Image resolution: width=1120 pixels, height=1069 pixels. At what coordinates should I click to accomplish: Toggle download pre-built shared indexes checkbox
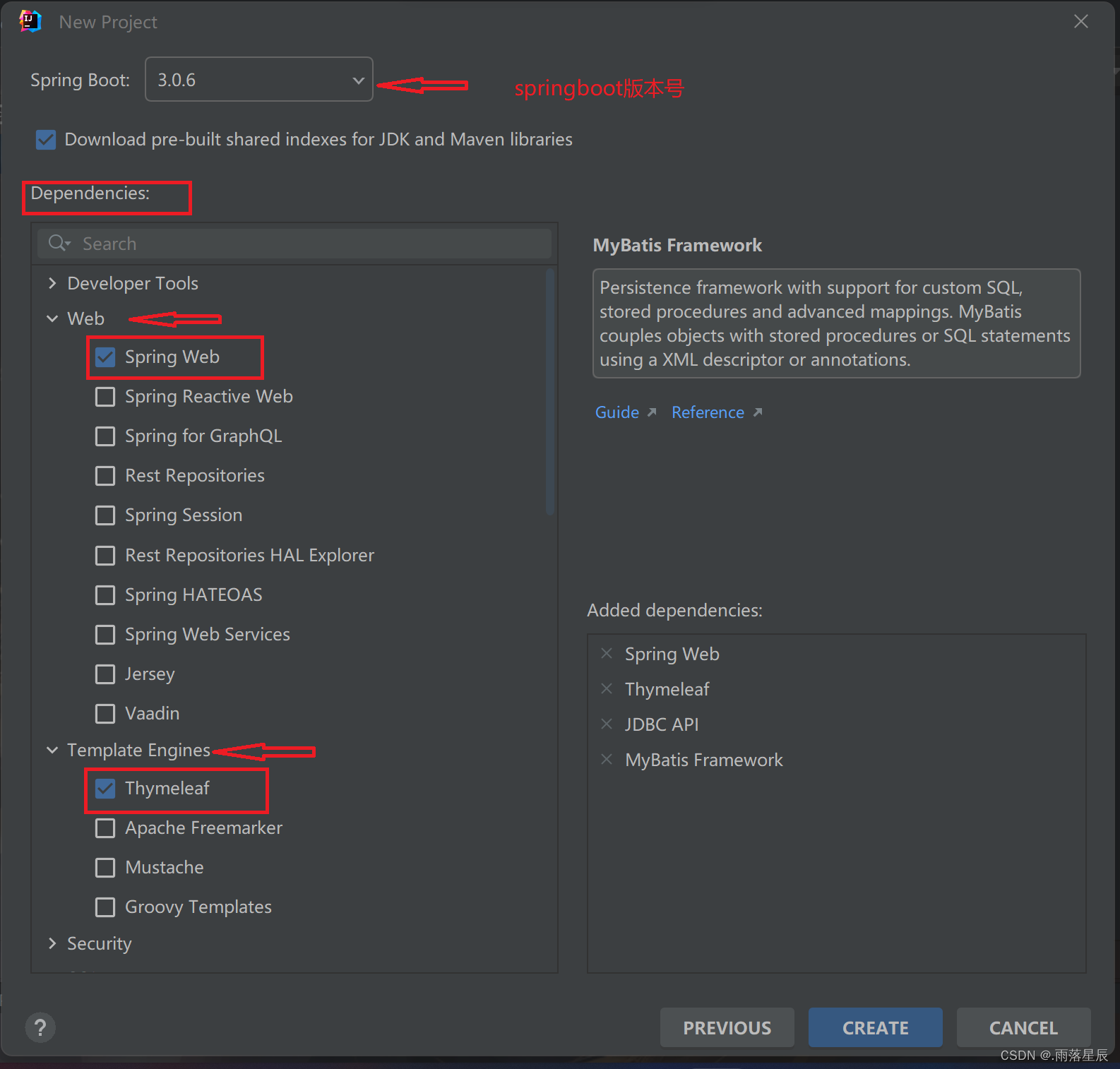(46, 139)
